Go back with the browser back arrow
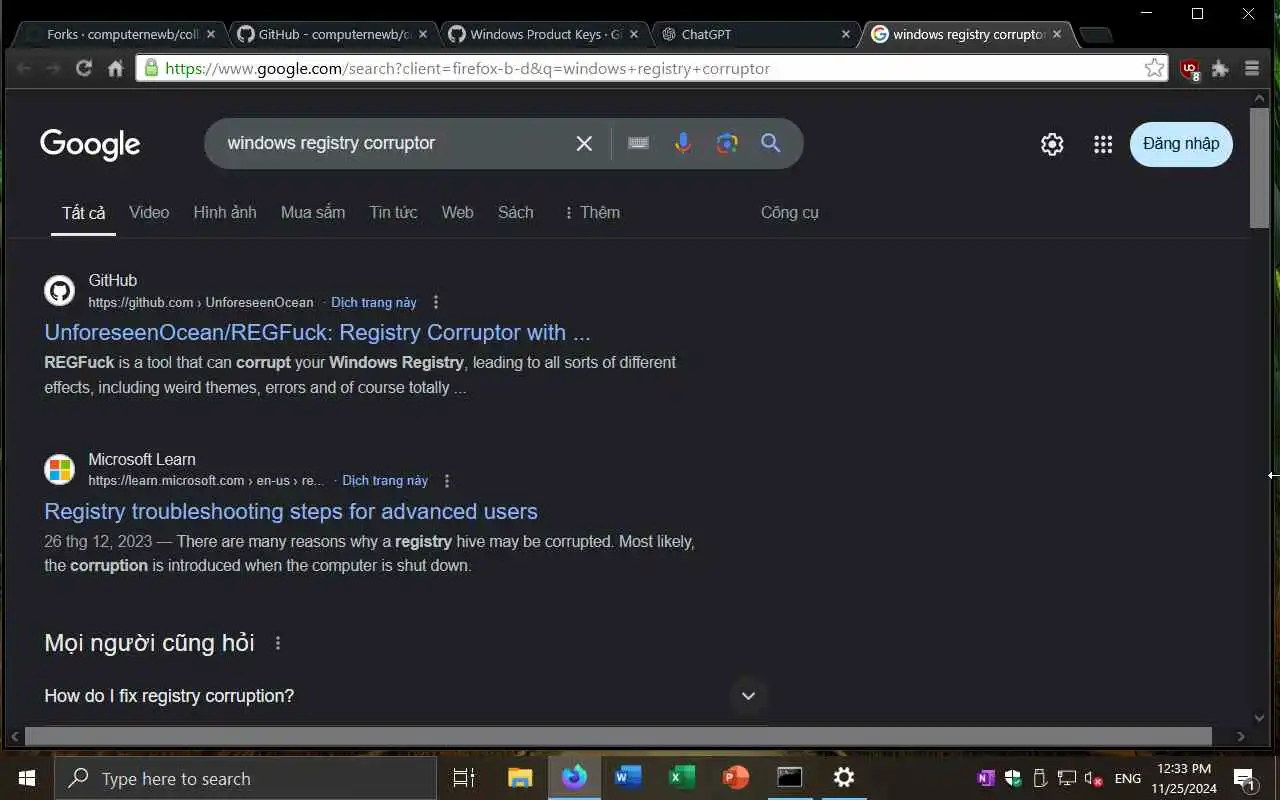This screenshot has height=800, width=1280. [x=24, y=68]
